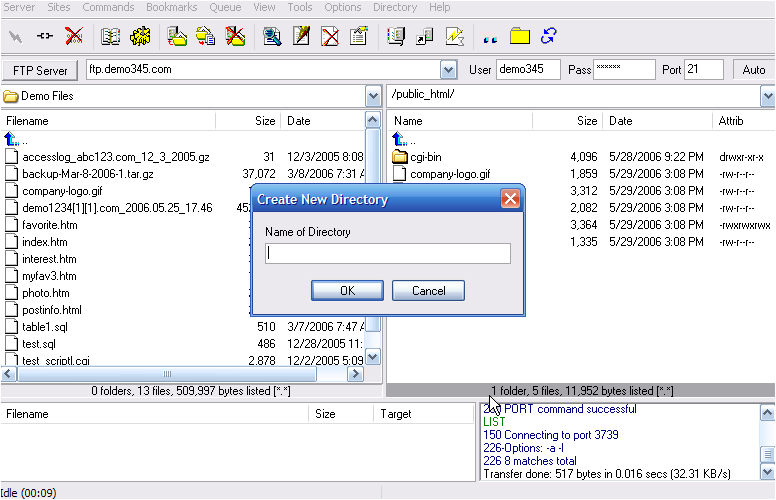Sort local list by Filename column
776x500 pixels.
[109, 121]
